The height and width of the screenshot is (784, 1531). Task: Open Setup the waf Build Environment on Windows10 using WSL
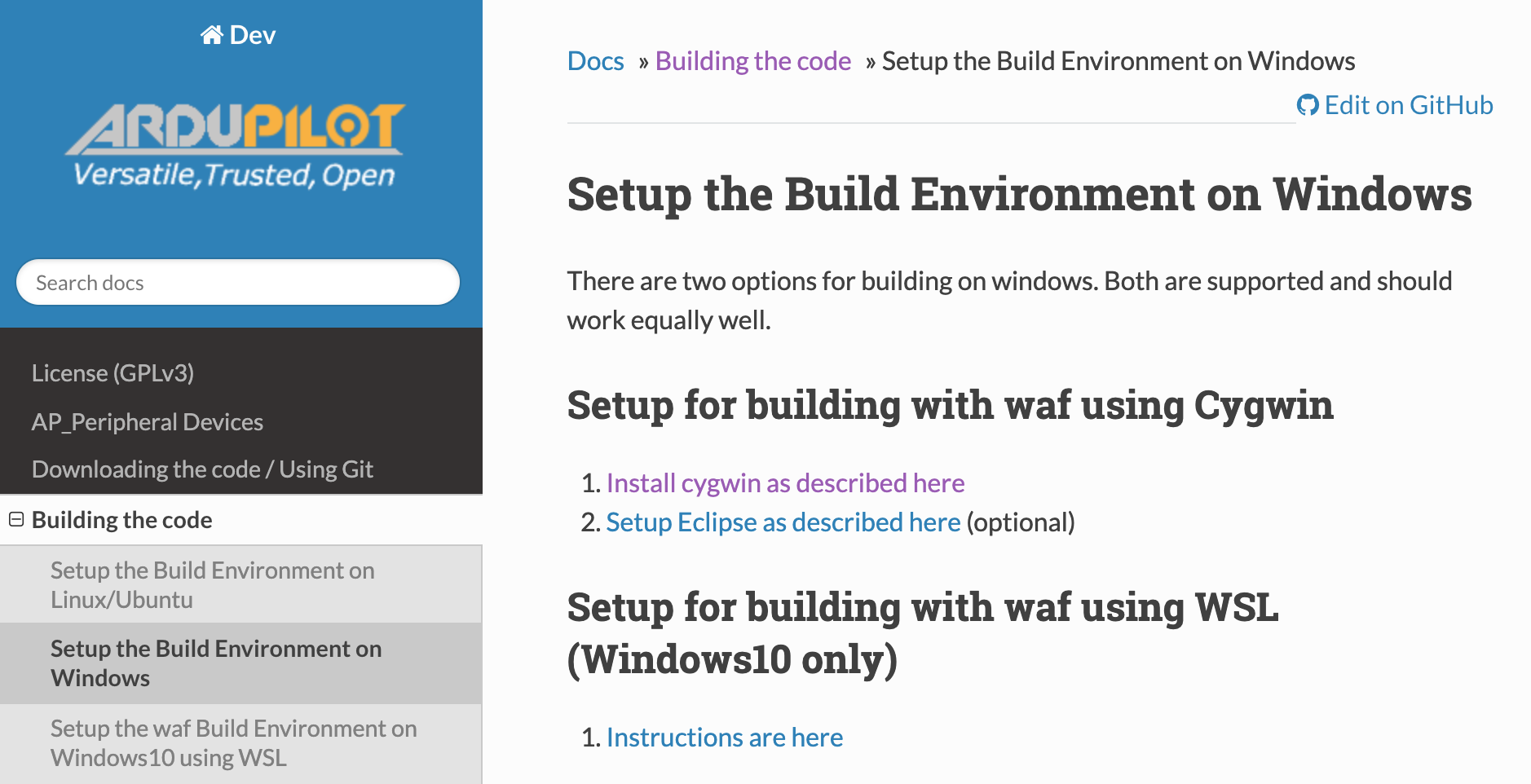pos(241,742)
